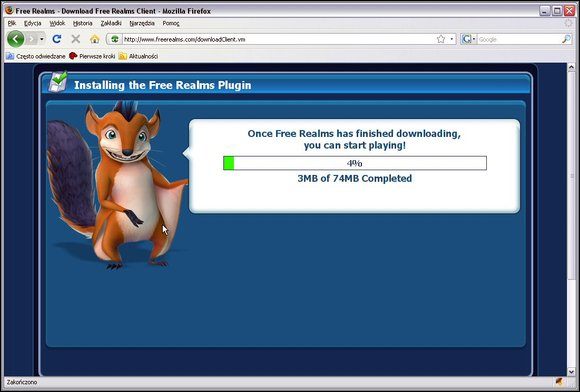
Task: Click the status bar icon at bottom right
Action: pos(559,382)
